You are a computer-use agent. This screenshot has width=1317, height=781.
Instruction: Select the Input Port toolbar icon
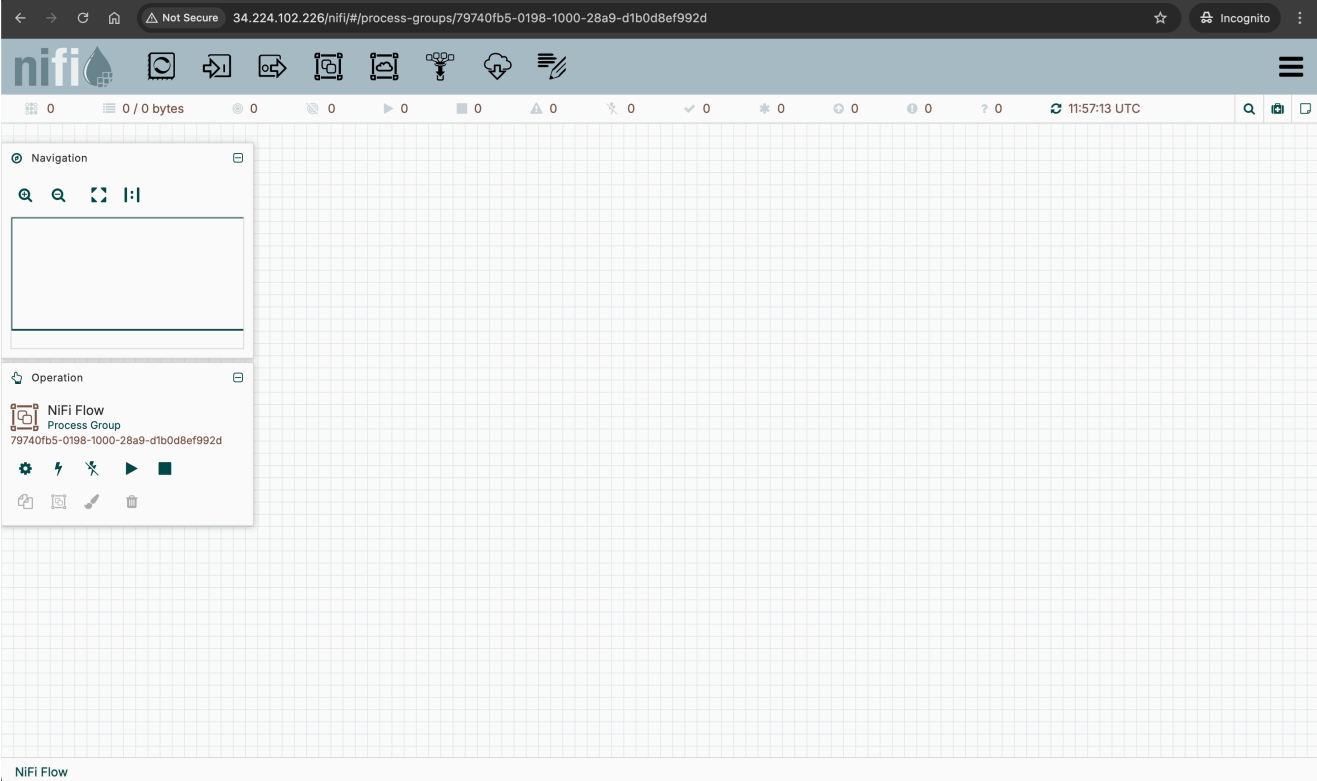click(216, 66)
